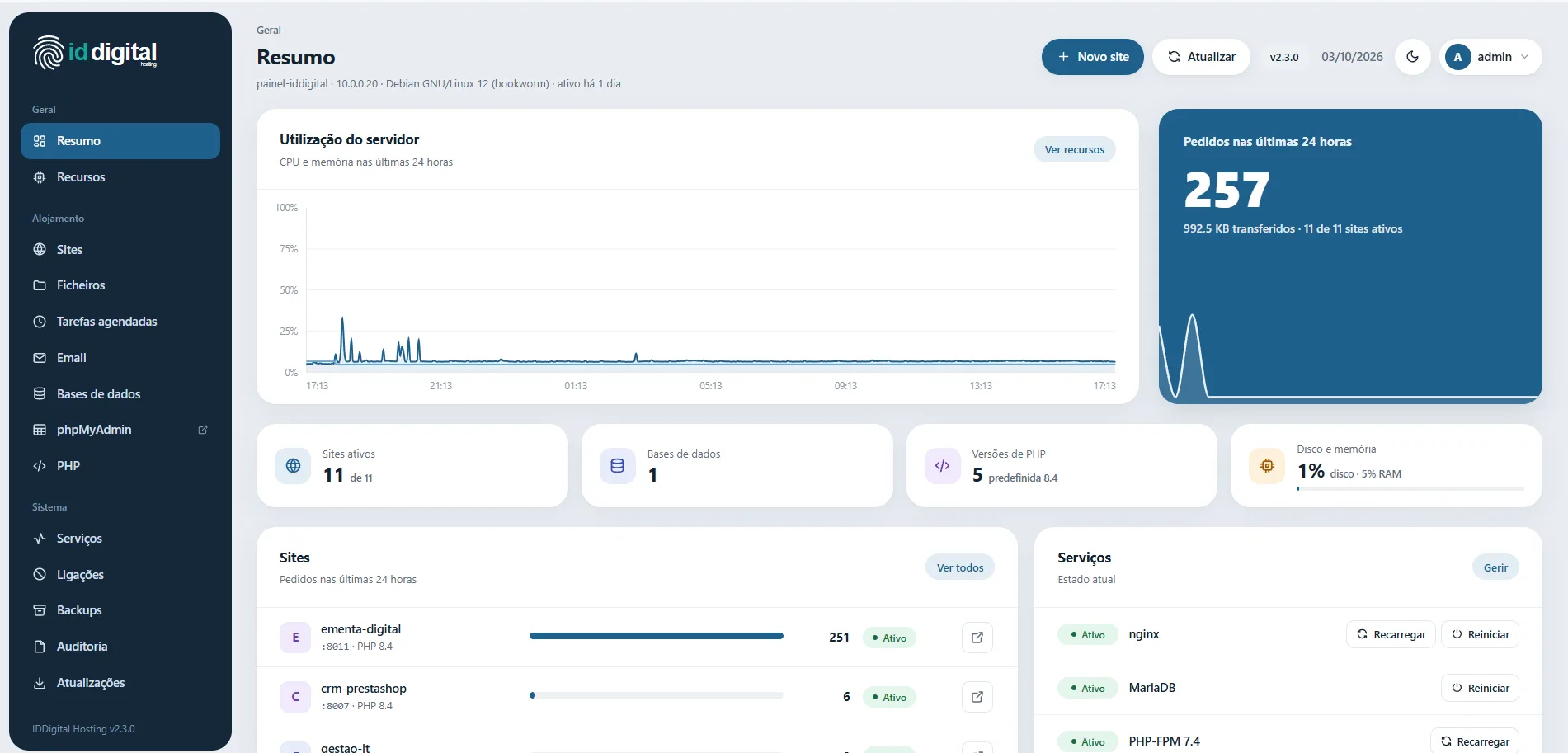Click the Email envelope icon
The image size is (1568, 753).
click(x=40, y=358)
